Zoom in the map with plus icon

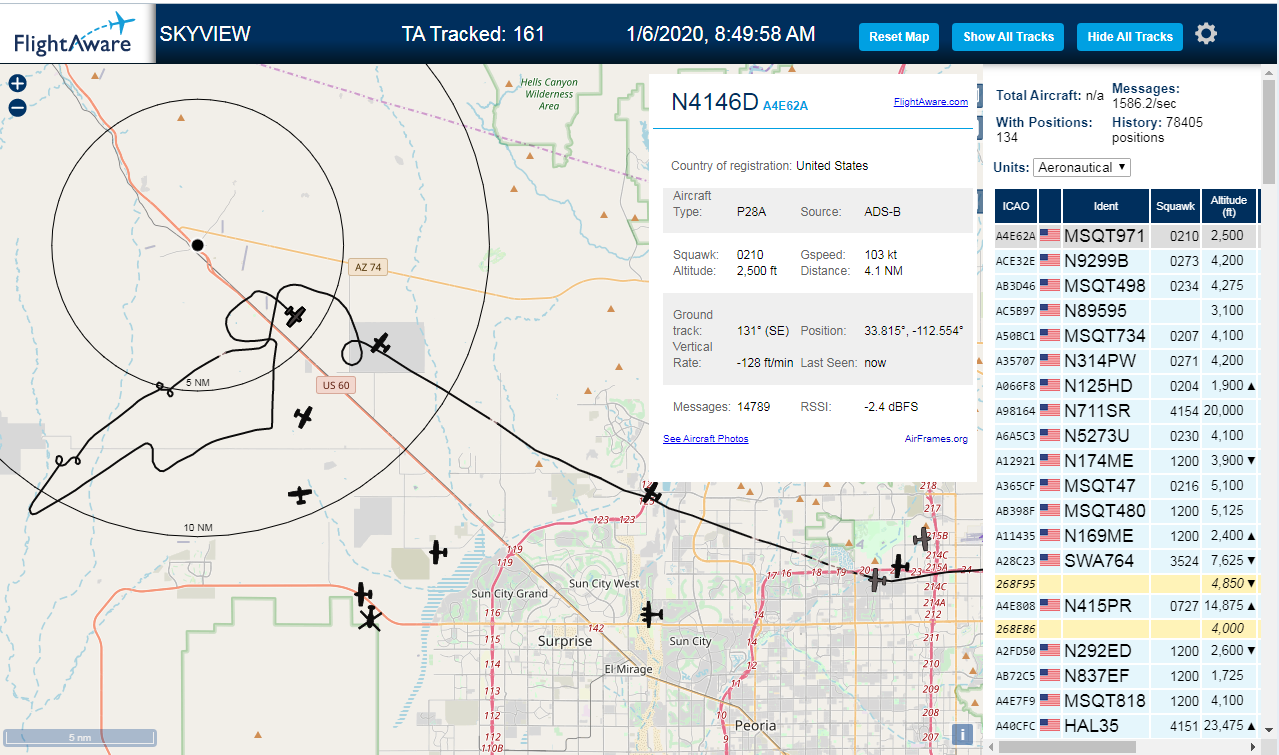(x=17, y=84)
